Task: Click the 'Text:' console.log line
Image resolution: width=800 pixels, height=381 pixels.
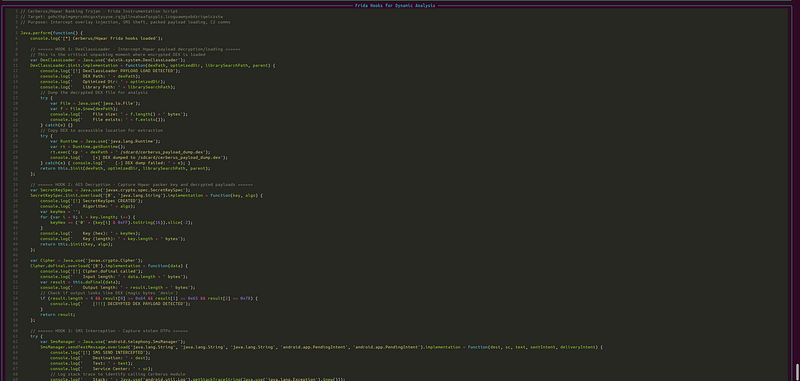Action: click(x=91, y=363)
